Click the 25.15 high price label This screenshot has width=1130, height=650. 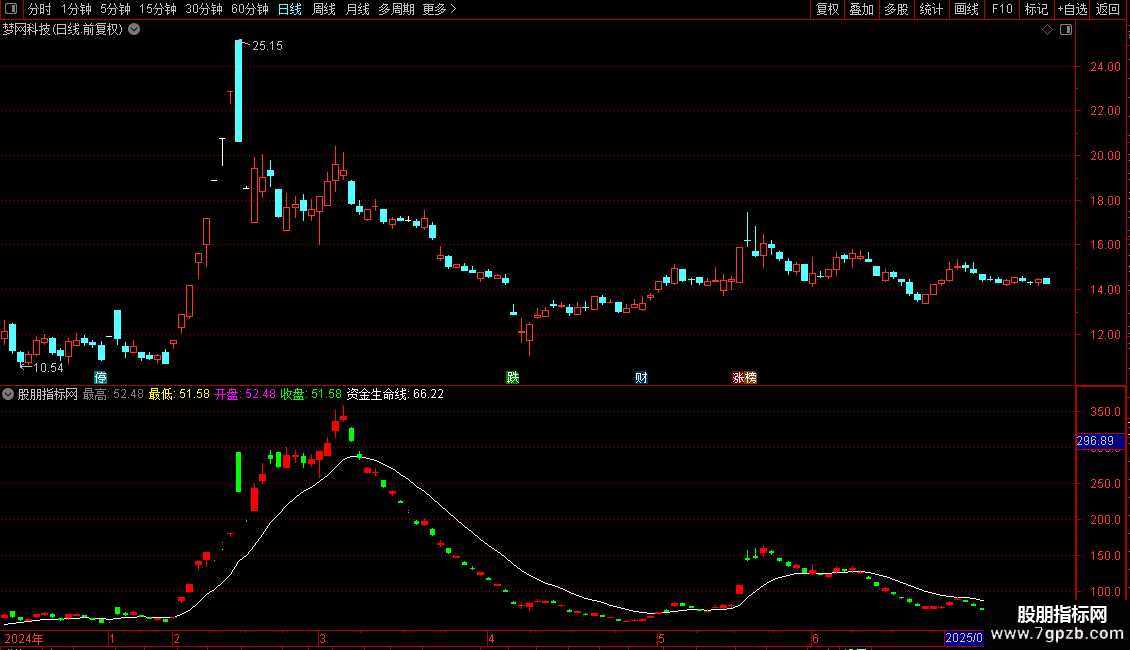[267, 46]
